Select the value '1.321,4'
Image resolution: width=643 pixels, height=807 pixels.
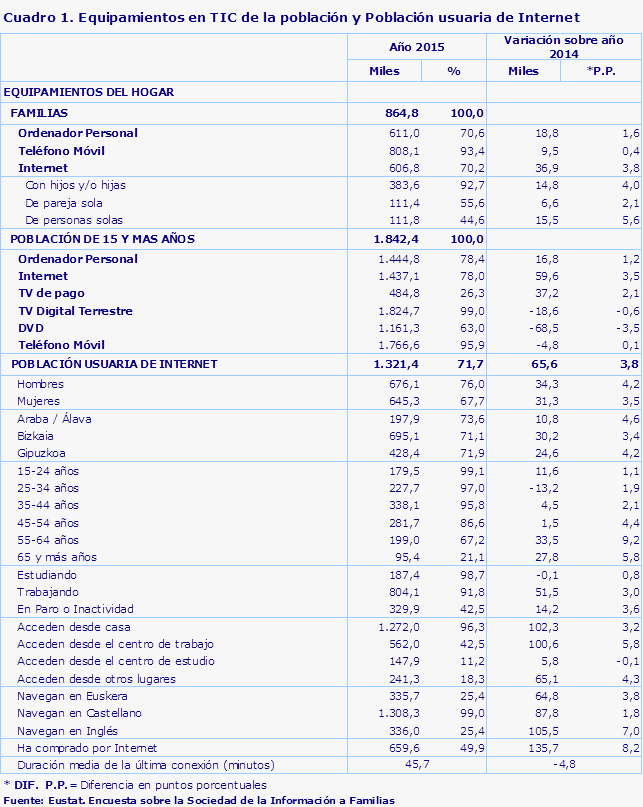pyautogui.click(x=396, y=364)
